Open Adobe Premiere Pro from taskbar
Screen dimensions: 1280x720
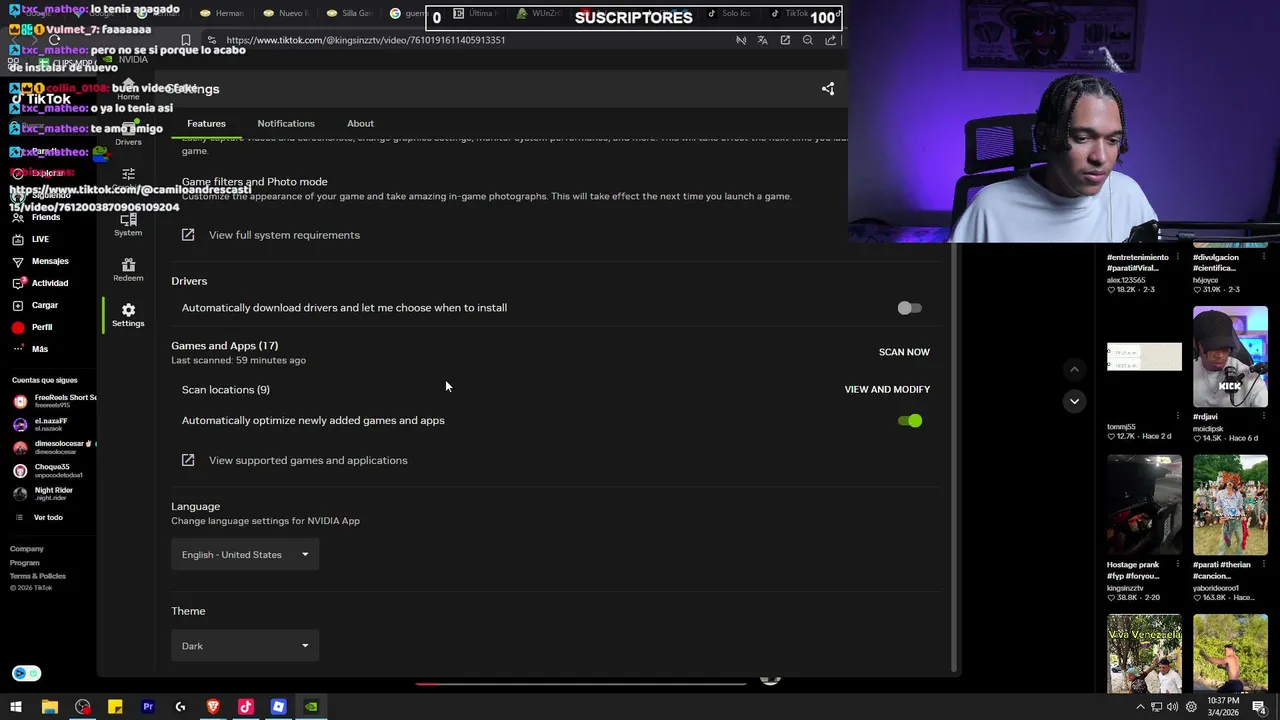148,707
